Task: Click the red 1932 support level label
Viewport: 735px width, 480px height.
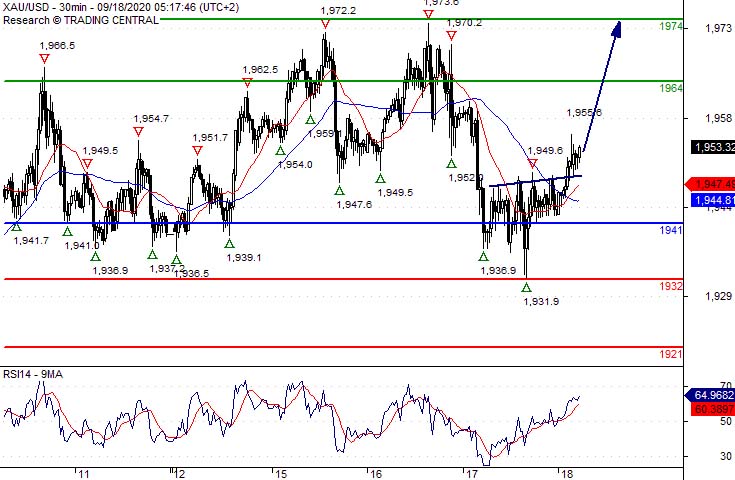Action: 671,286
